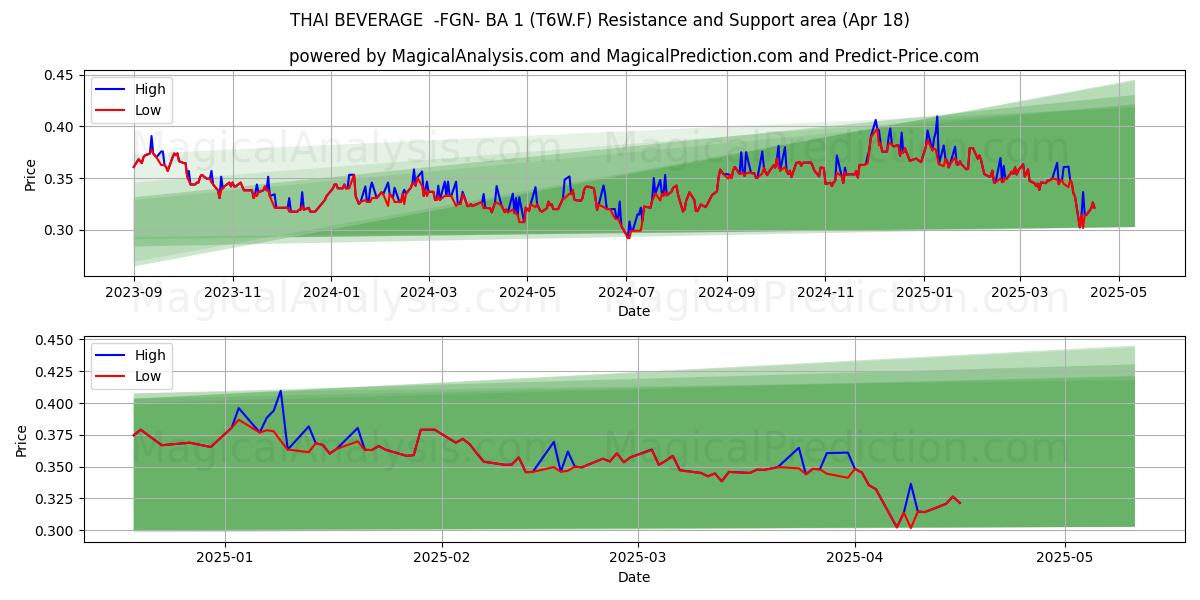Click the 'Price' axis label of upper chart
Screen dimensions: 1200x600
click(x=30, y=175)
